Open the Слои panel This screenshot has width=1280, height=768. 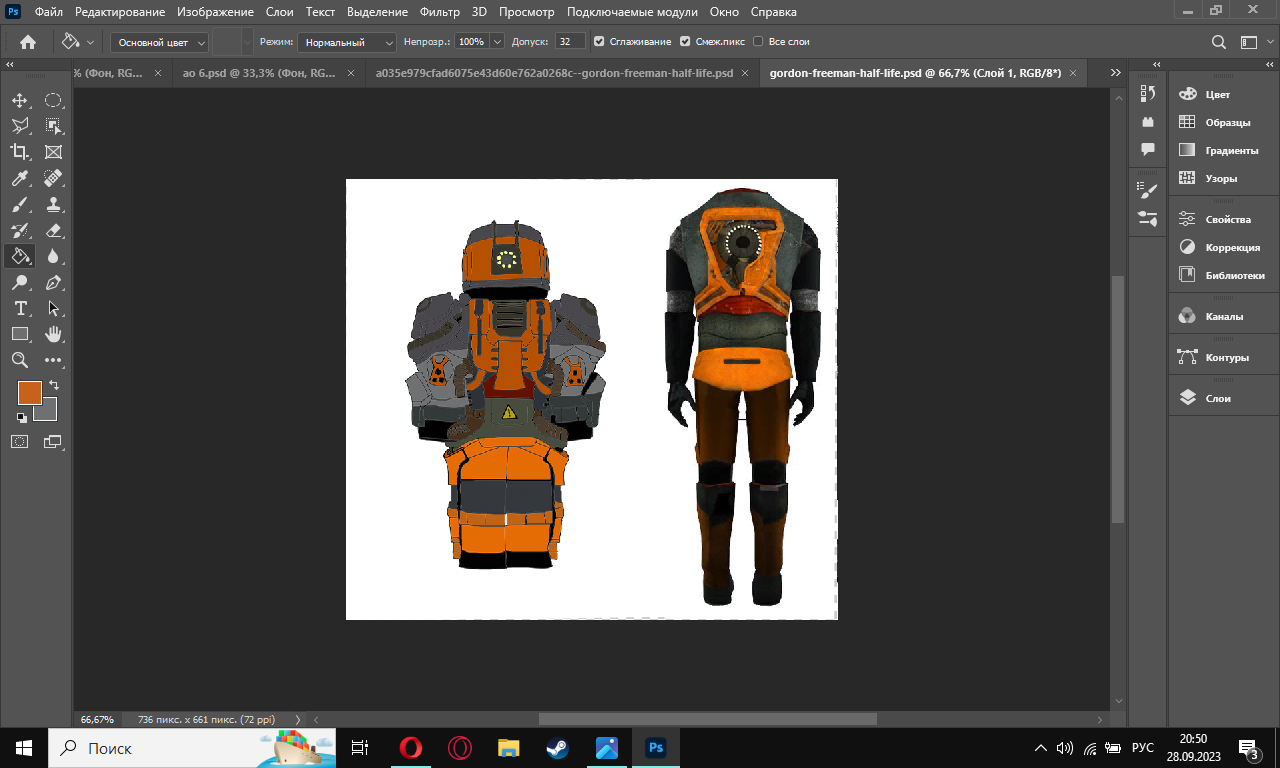tap(1218, 398)
